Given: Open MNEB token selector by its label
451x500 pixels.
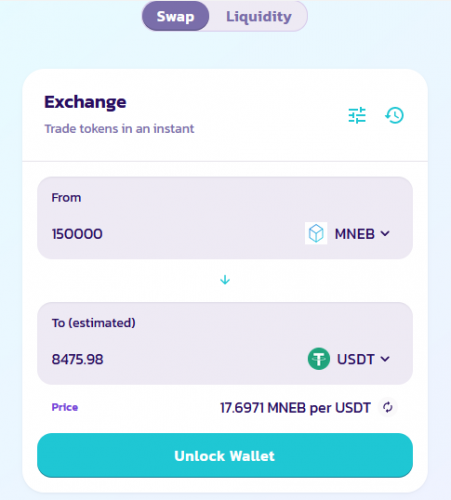Looking at the screenshot, I should pos(355,234).
